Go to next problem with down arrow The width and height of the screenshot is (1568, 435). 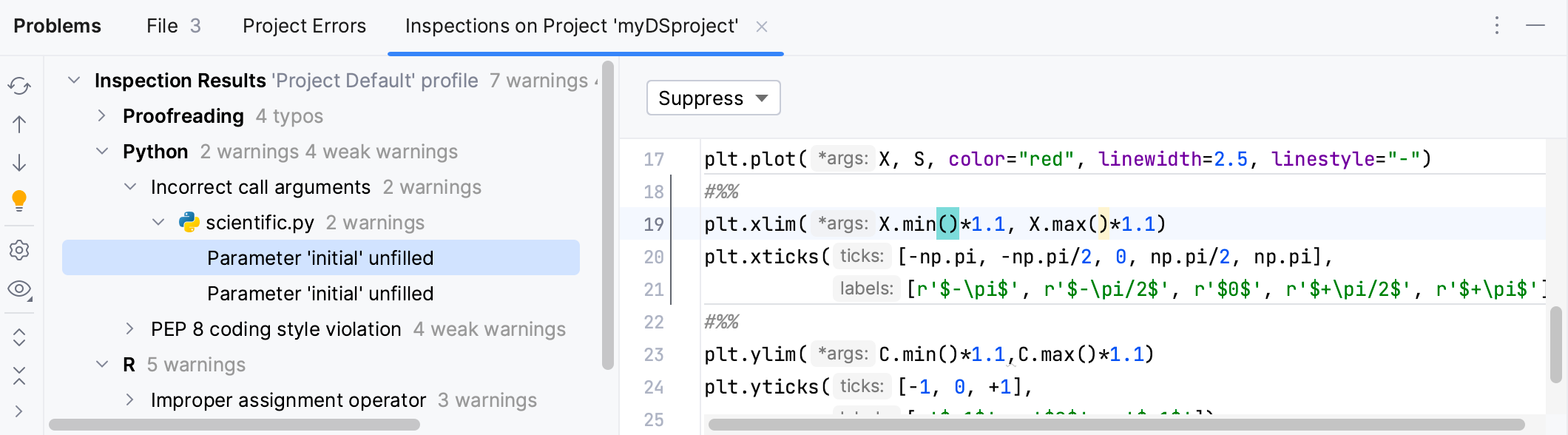19,163
